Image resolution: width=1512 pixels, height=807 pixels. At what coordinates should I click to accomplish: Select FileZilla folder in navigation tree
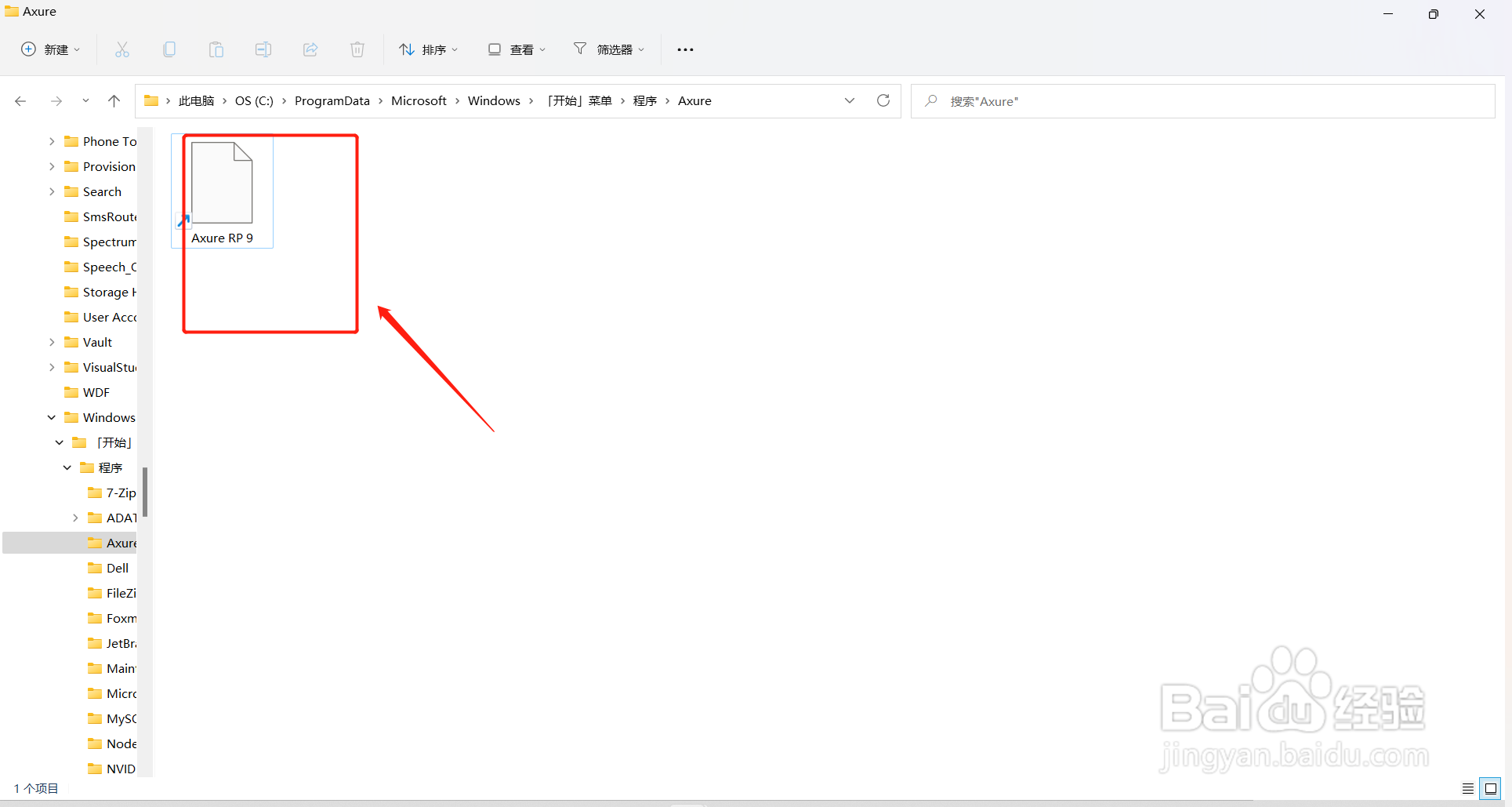tap(111, 594)
